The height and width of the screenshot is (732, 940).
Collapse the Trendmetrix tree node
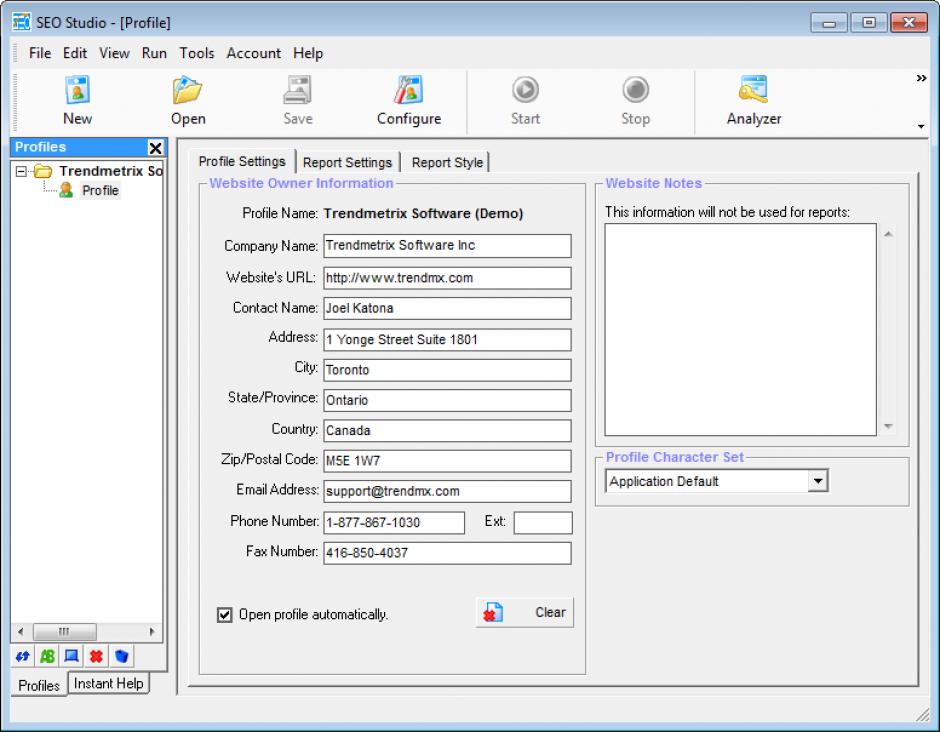[x=21, y=171]
